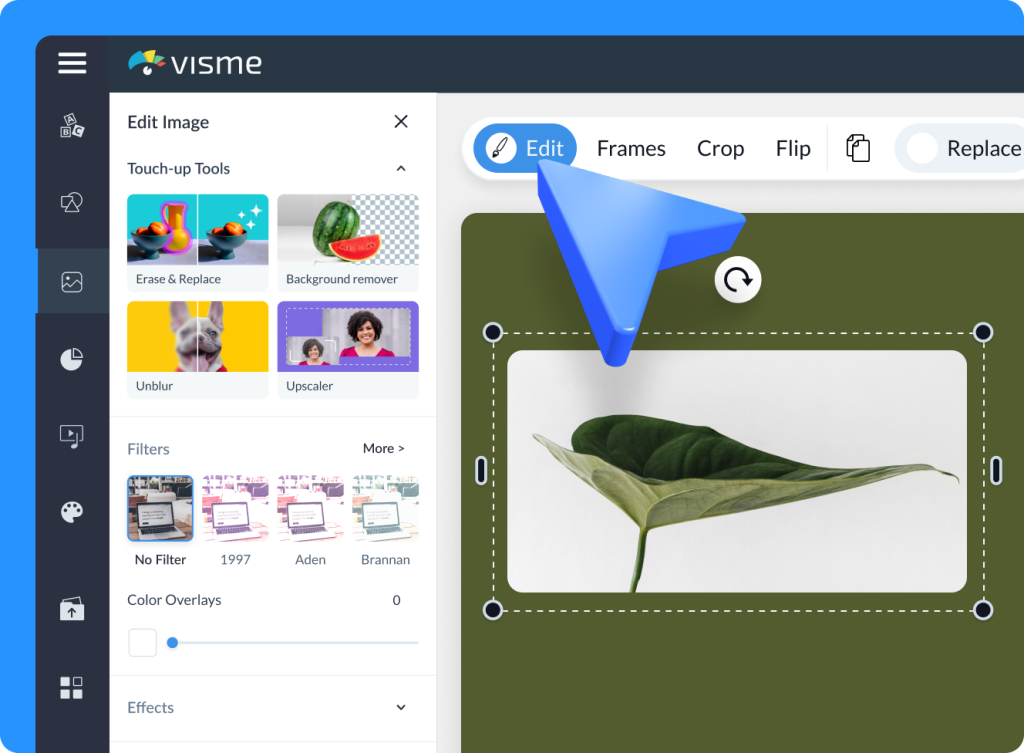1024x753 pixels.
Task: Select the text blocks sidebar icon
Action: (71, 126)
